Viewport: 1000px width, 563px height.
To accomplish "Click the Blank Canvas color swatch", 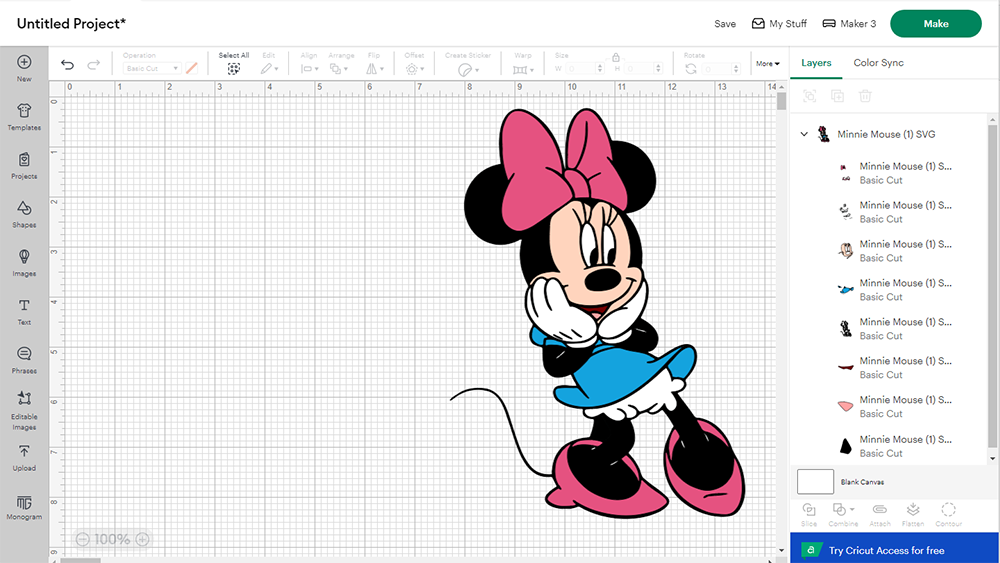I will pyautogui.click(x=815, y=481).
